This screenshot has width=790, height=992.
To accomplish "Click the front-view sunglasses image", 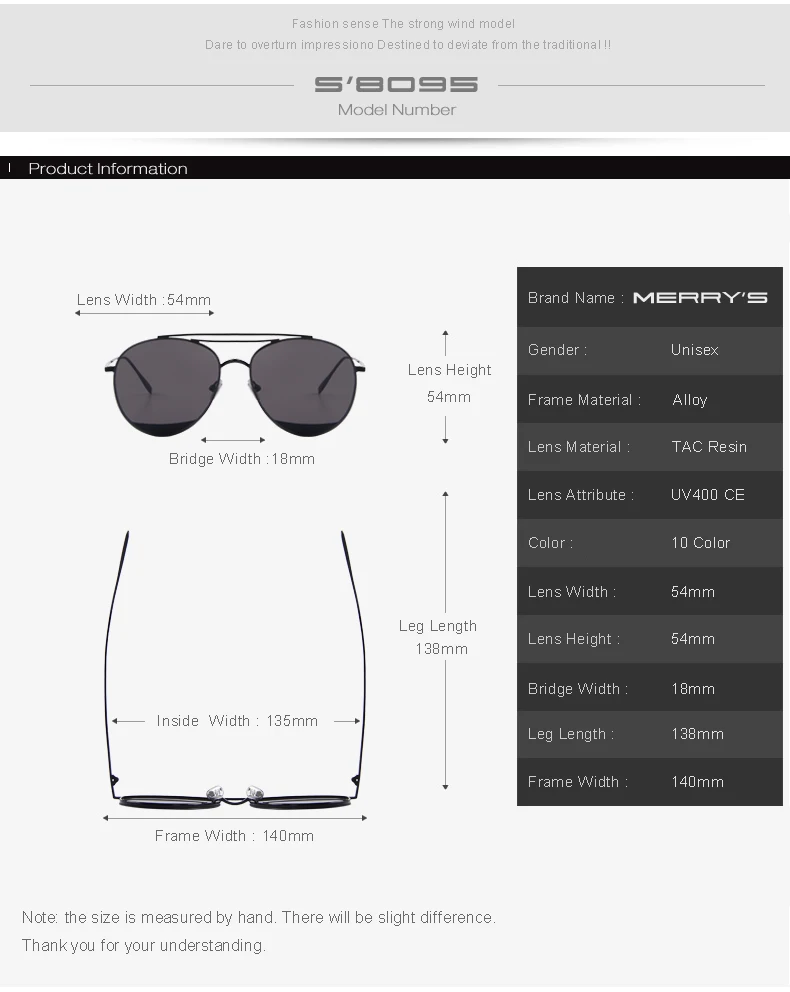I will click(x=235, y=385).
